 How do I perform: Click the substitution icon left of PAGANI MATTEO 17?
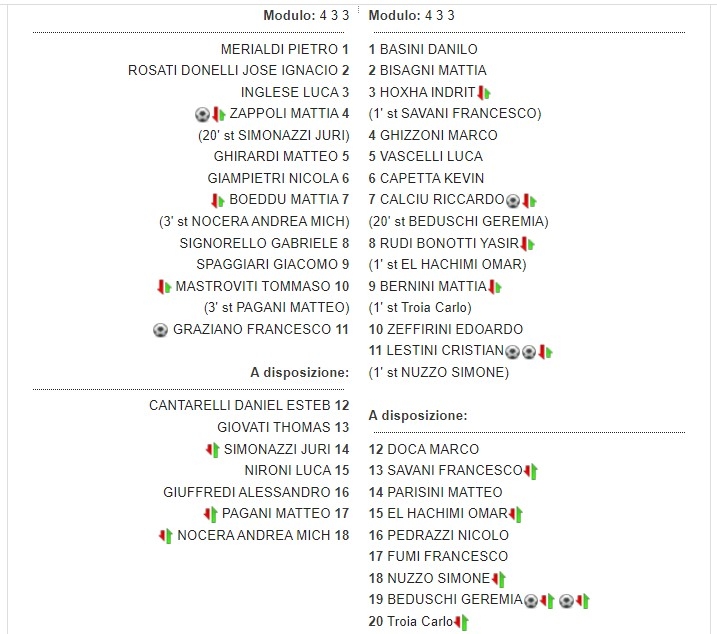pyautogui.click(x=210, y=514)
